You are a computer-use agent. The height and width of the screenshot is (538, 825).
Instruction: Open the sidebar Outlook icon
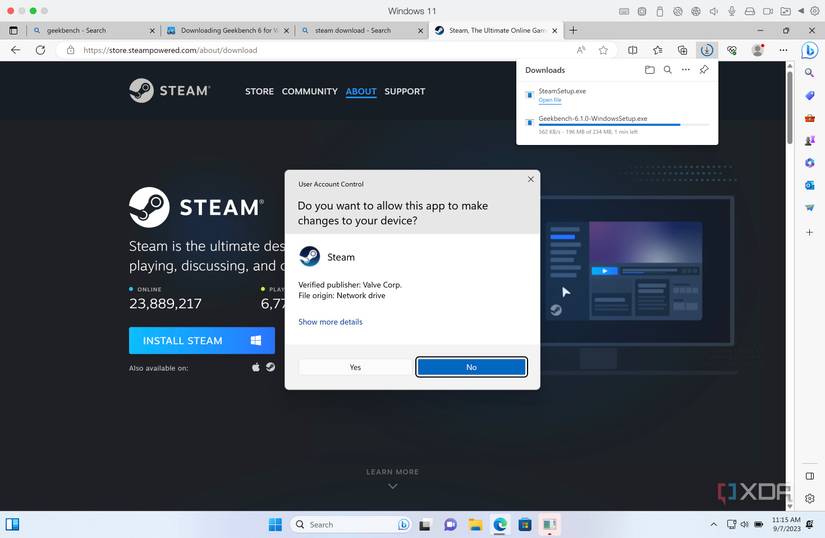point(809,185)
